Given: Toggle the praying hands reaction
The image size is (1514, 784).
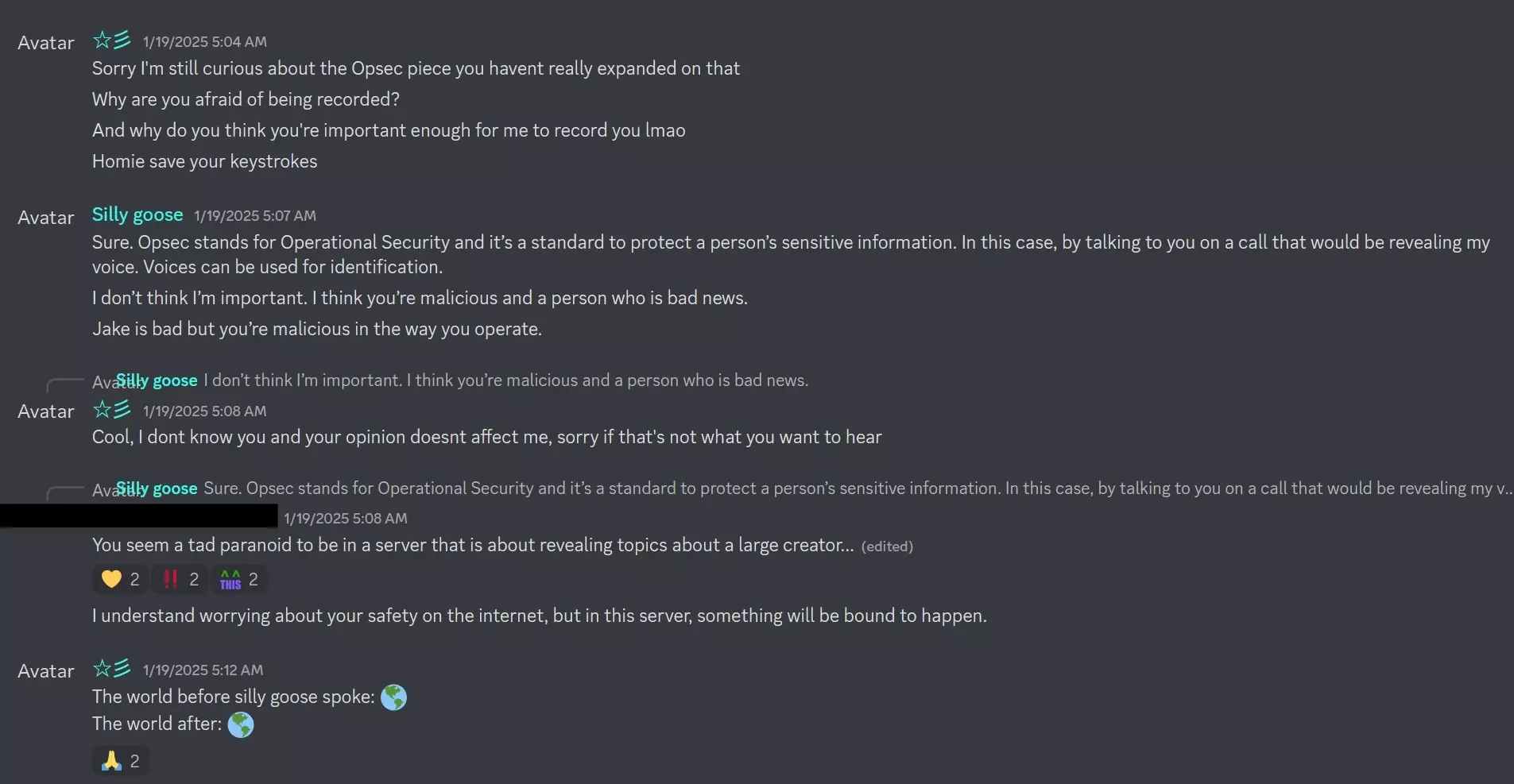Looking at the screenshot, I should pos(120,761).
